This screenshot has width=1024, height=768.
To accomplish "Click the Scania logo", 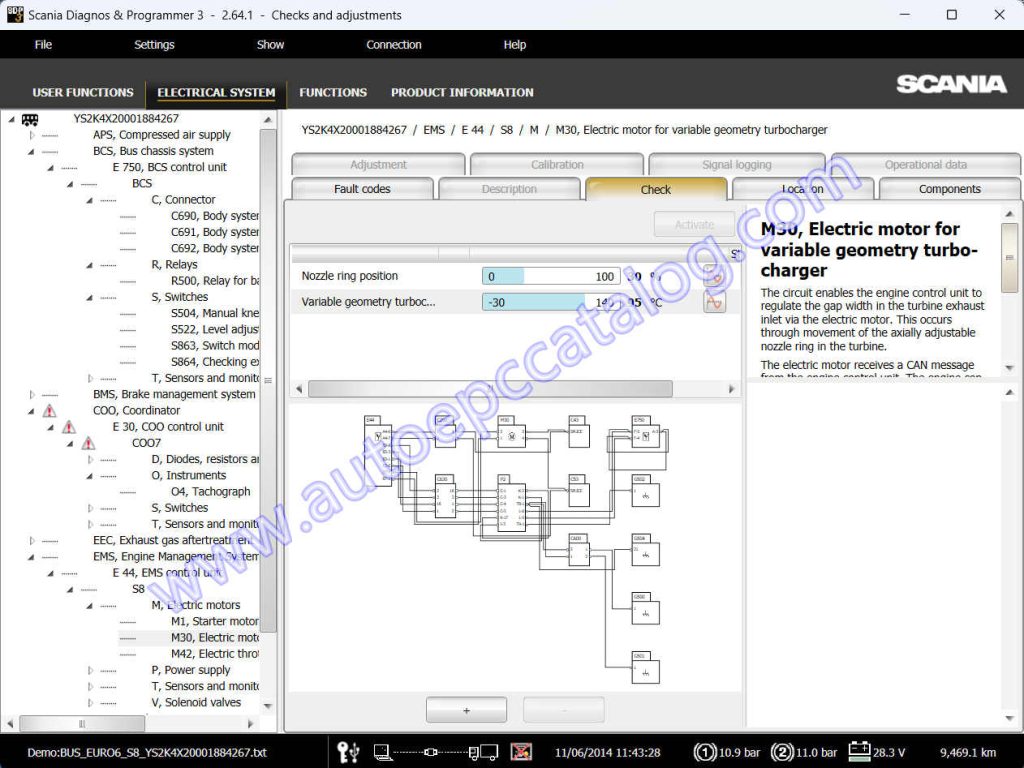I will (950, 86).
